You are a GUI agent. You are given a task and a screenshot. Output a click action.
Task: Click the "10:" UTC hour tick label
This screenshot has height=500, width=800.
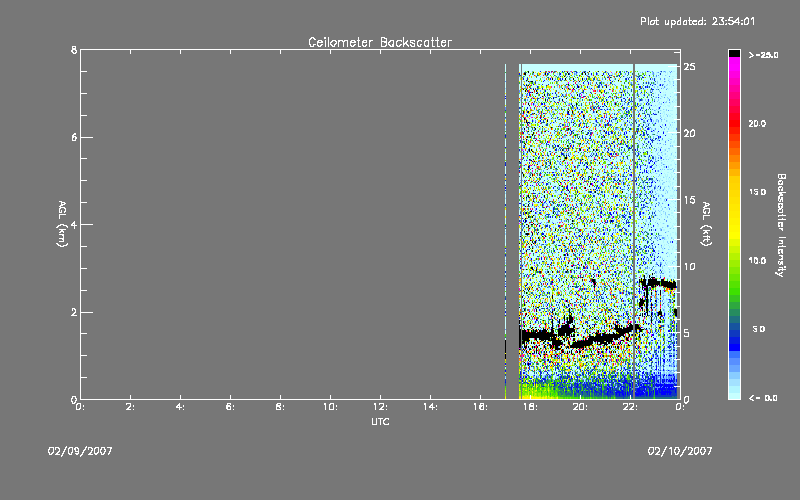coord(330,407)
